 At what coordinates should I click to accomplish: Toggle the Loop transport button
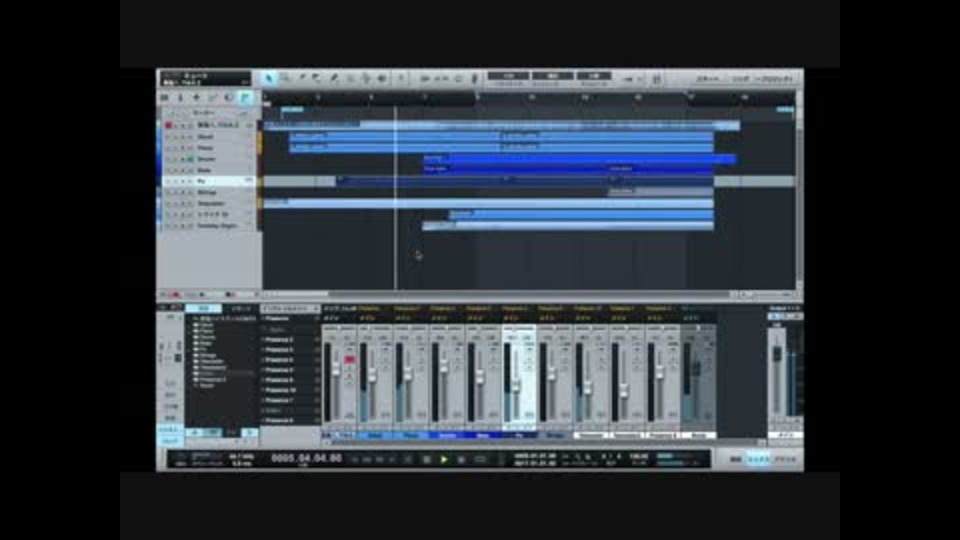click(480, 459)
